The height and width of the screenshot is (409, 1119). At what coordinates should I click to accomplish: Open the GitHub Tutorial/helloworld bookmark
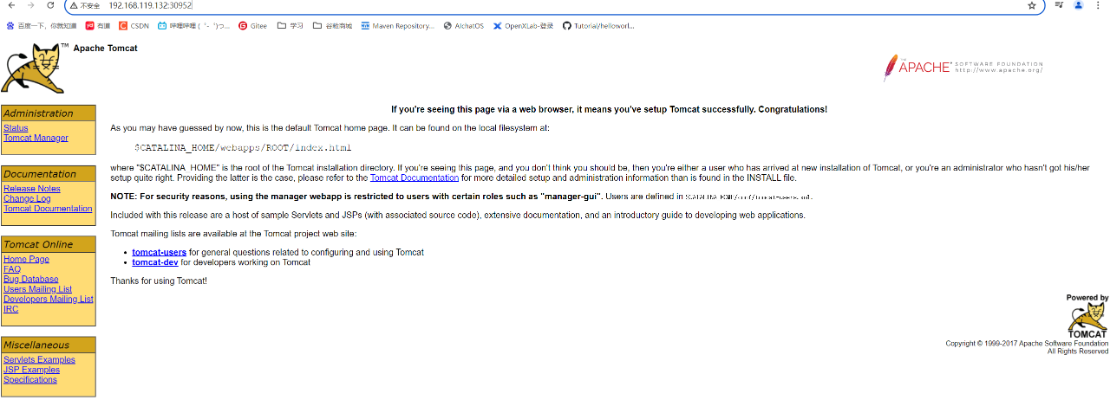[598, 26]
